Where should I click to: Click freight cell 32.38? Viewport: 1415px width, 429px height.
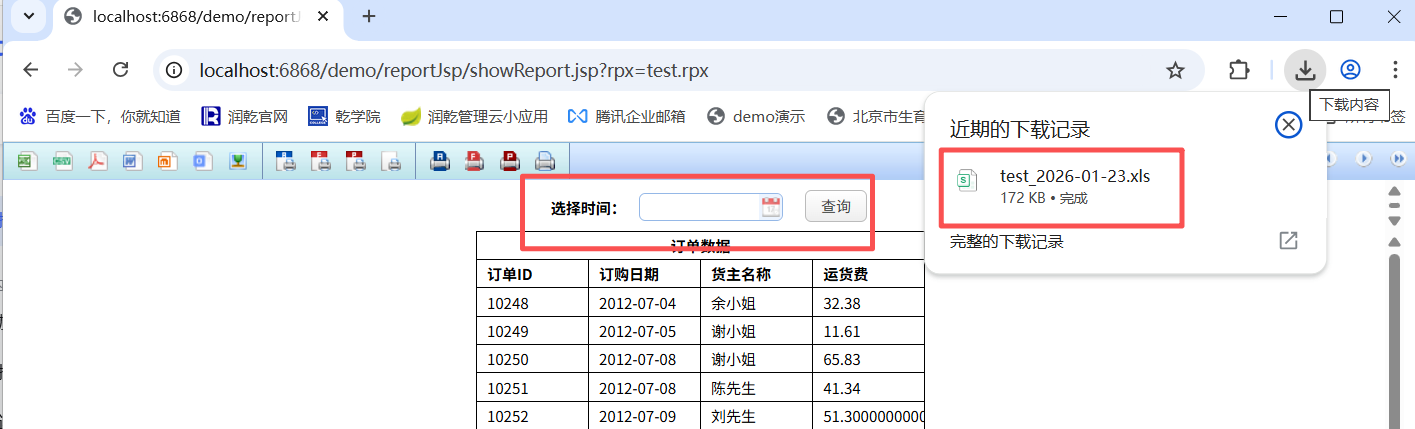point(868,303)
